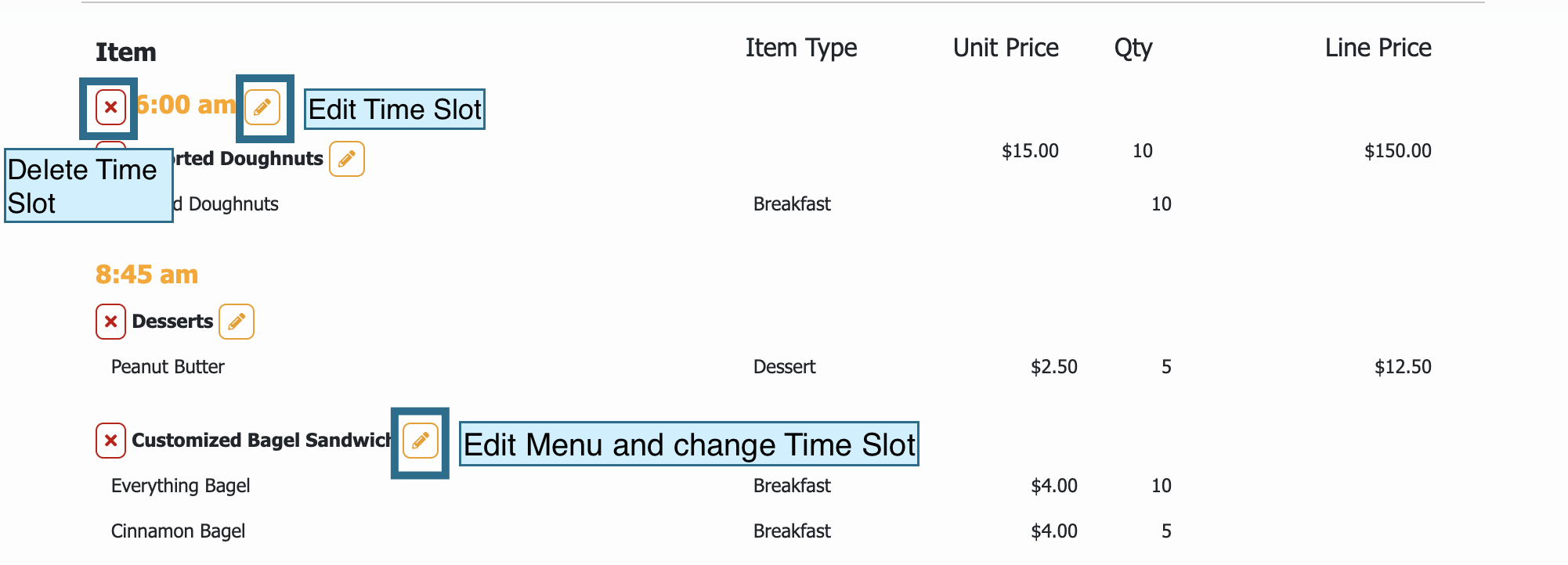Click the Unit Price column header
The image size is (1568, 565).
pyautogui.click(x=1006, y=48)
